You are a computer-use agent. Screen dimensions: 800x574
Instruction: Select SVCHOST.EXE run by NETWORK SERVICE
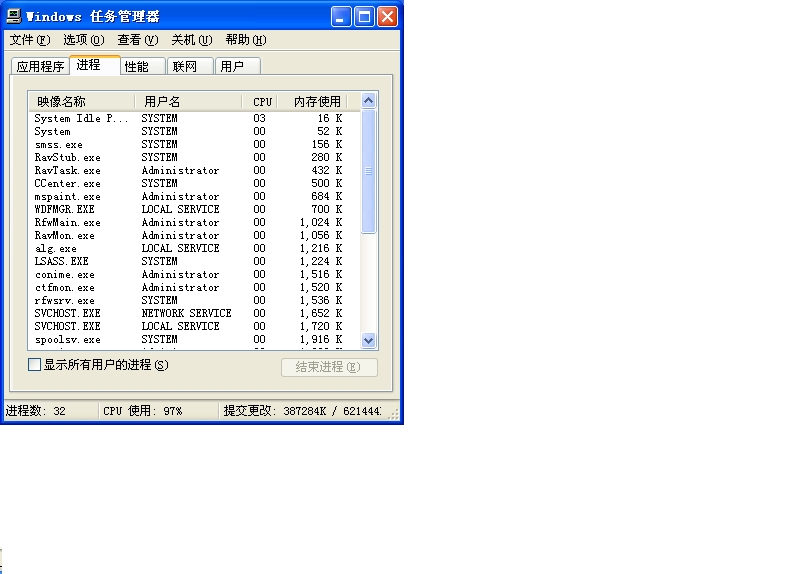194,314
